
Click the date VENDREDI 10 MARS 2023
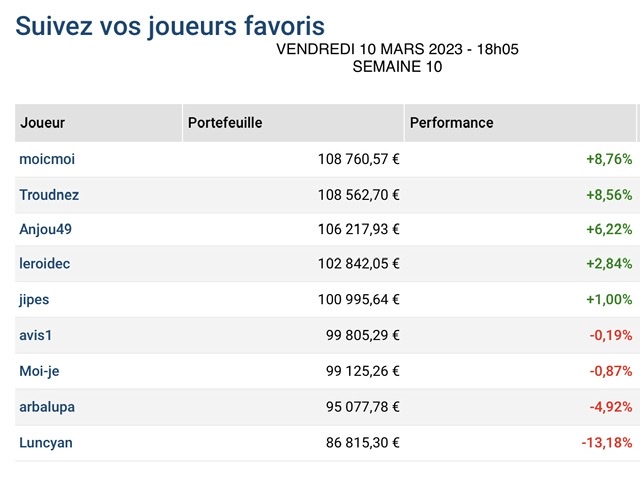pos(371,49)
